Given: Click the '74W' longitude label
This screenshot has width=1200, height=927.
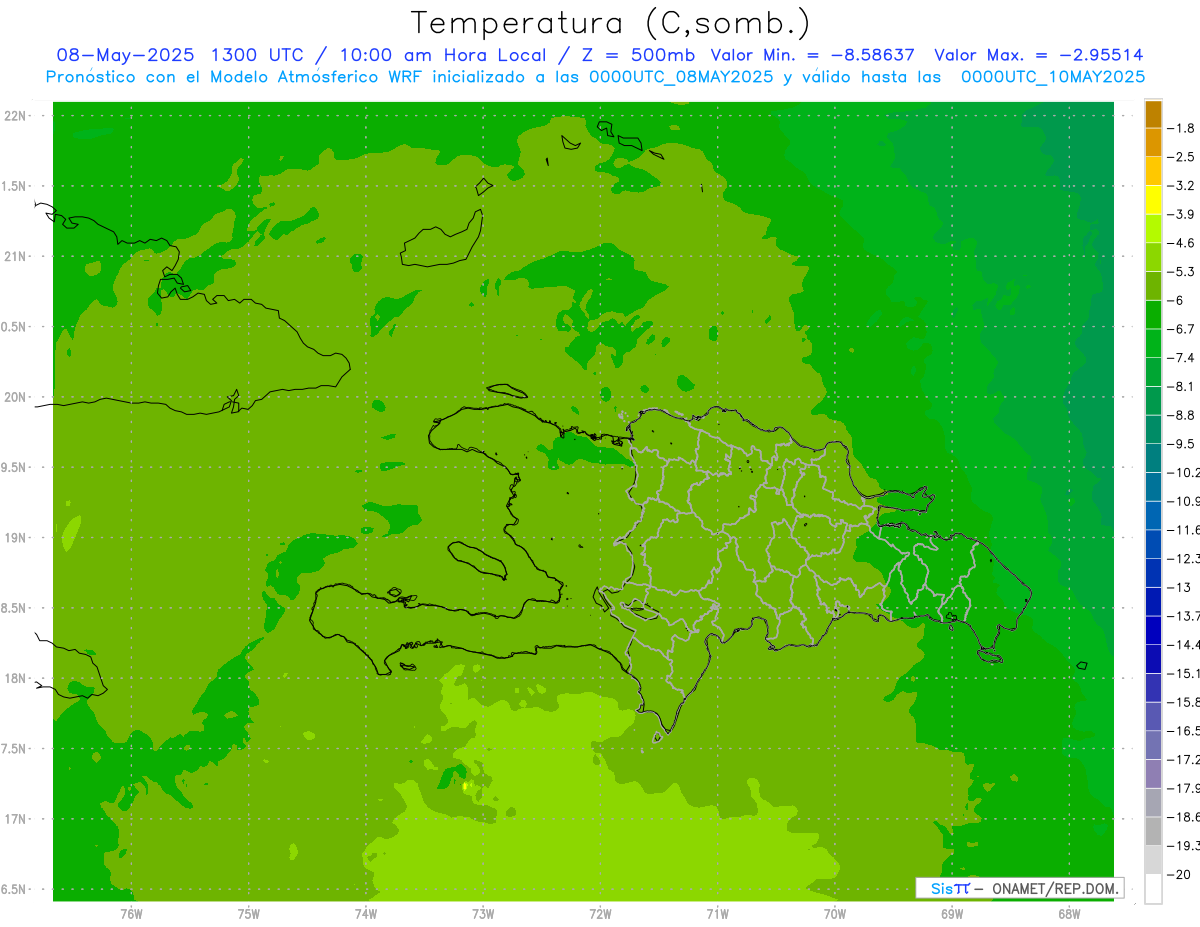Looking at the screenshot, I should point(366,913).
